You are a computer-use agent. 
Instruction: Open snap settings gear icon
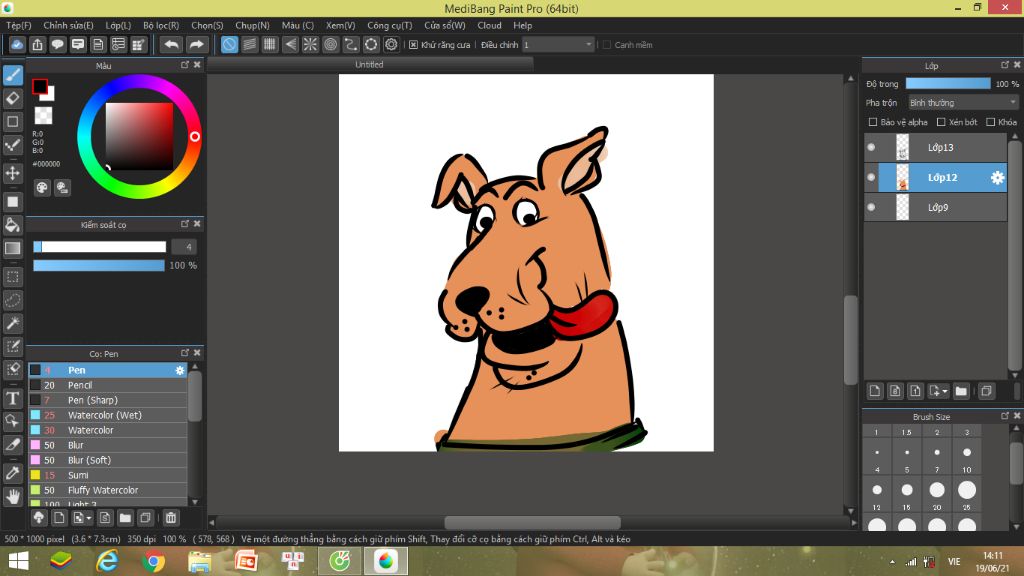click(391, 44)
